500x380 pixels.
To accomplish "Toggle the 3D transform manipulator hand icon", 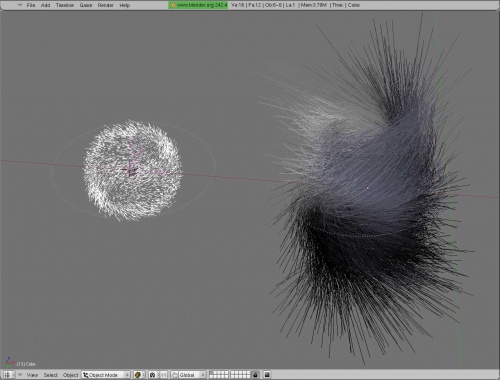I will [x=175, y=375].
